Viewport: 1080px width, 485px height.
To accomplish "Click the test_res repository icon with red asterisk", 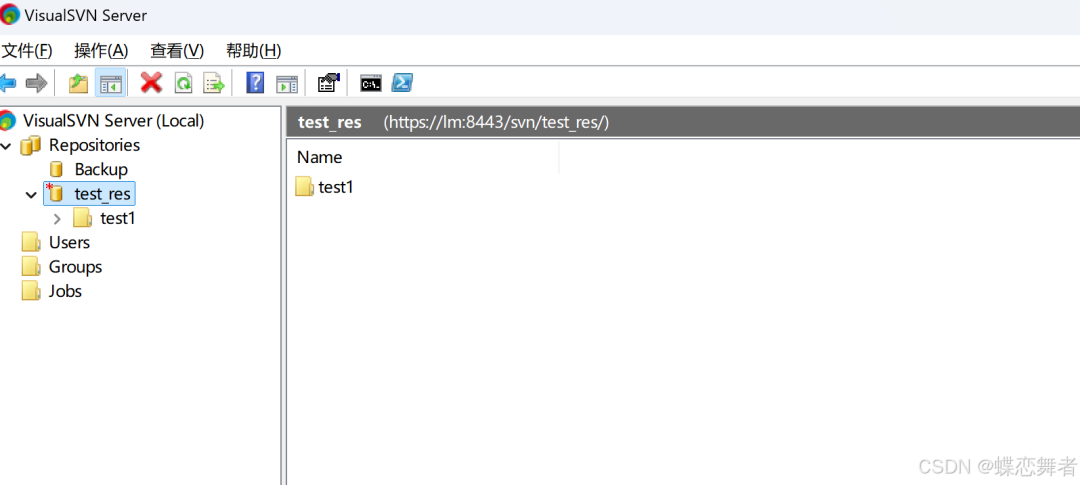I will point(55,194).
